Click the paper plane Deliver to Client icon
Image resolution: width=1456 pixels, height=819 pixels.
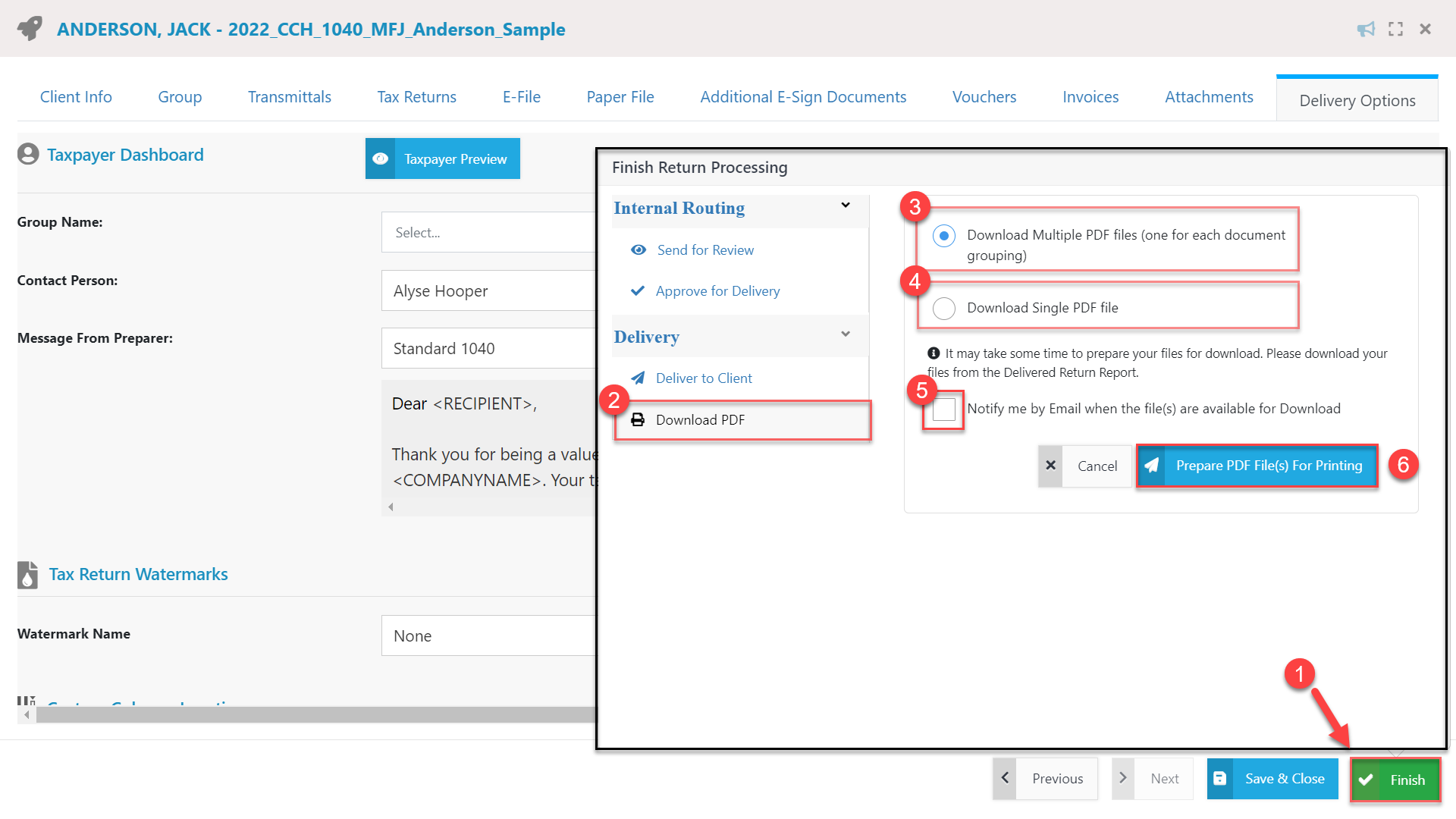coord(638,378)
